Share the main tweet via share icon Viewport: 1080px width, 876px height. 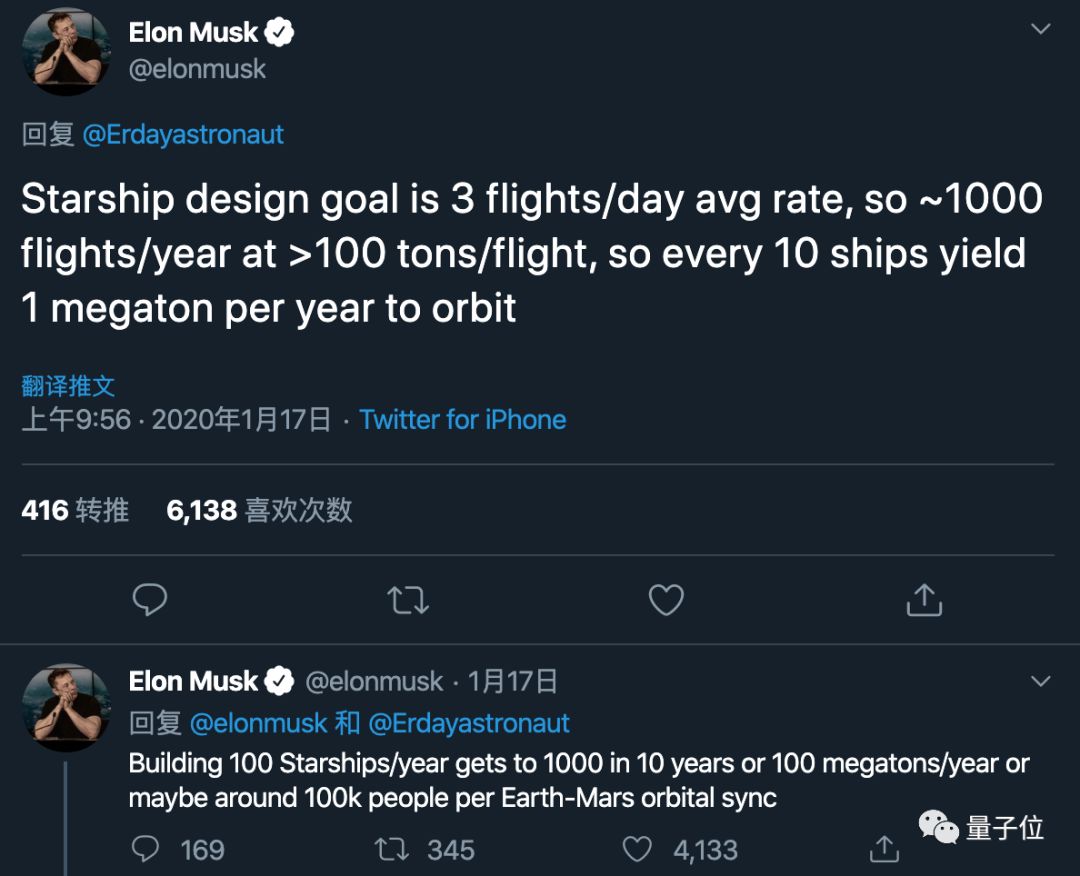pyautogui.click(x=924, y=600)
